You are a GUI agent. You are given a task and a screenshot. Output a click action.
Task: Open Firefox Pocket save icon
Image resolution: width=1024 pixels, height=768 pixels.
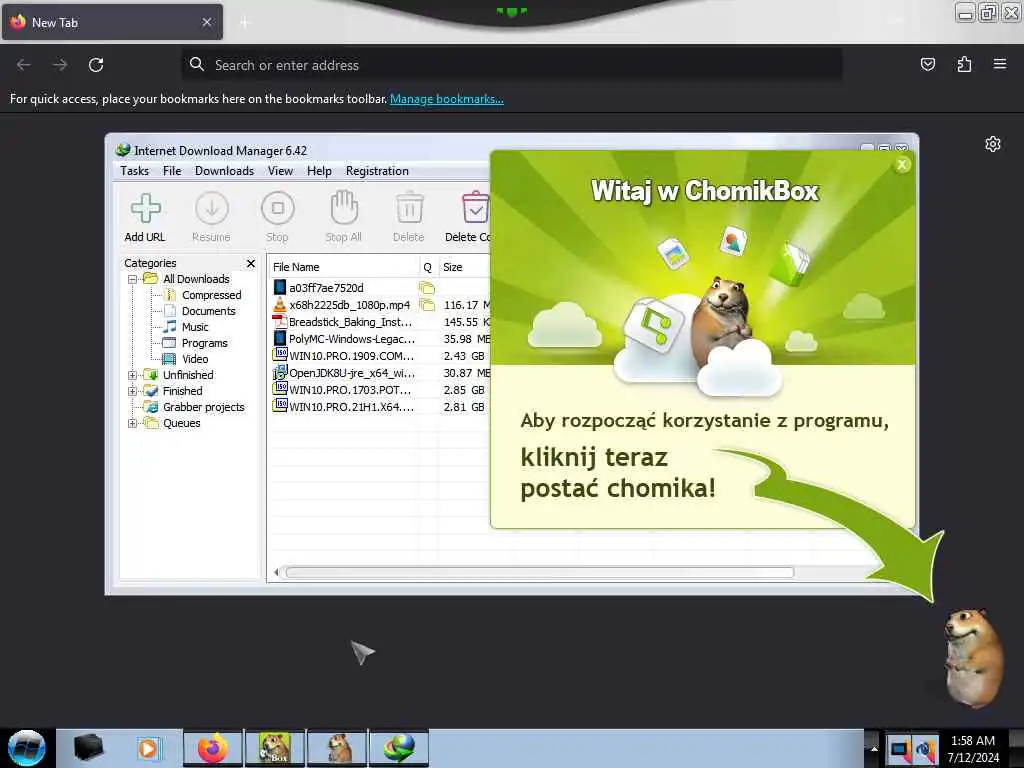927,64
